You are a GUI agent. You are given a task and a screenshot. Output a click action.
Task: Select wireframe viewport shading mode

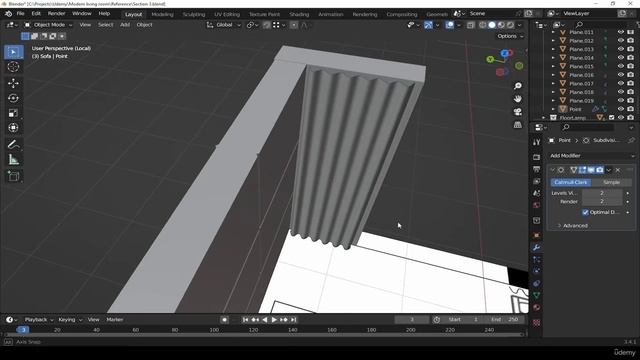pos(482,25)
